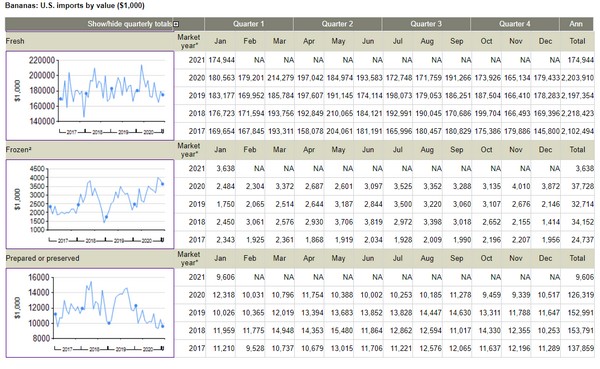Click the Quarter 1 column header
Screen dimensions: 600x369
249,24
